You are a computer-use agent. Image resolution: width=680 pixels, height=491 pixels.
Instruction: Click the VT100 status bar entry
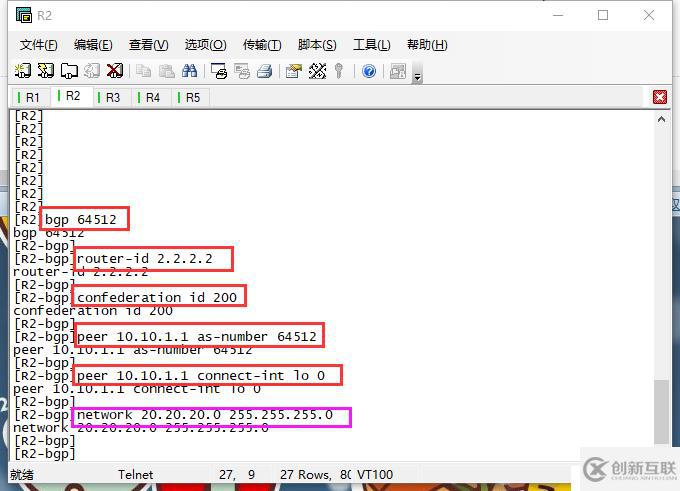tap(375, 475)
